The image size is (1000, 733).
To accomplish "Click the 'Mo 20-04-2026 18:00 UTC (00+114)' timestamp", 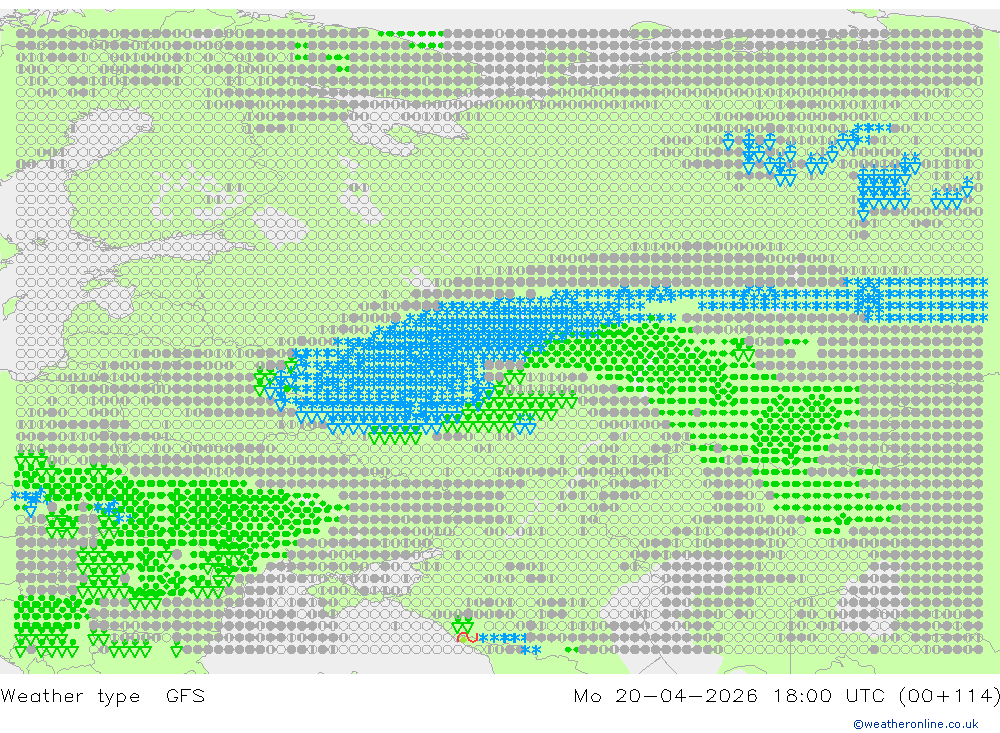I will coord(786,695).
